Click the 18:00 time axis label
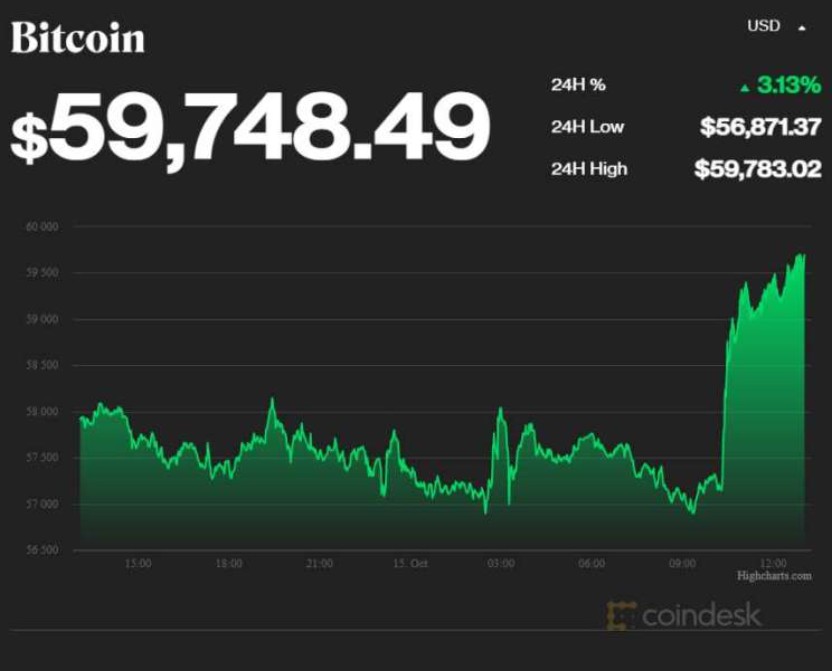832x671 pixels. coord(228,564)
